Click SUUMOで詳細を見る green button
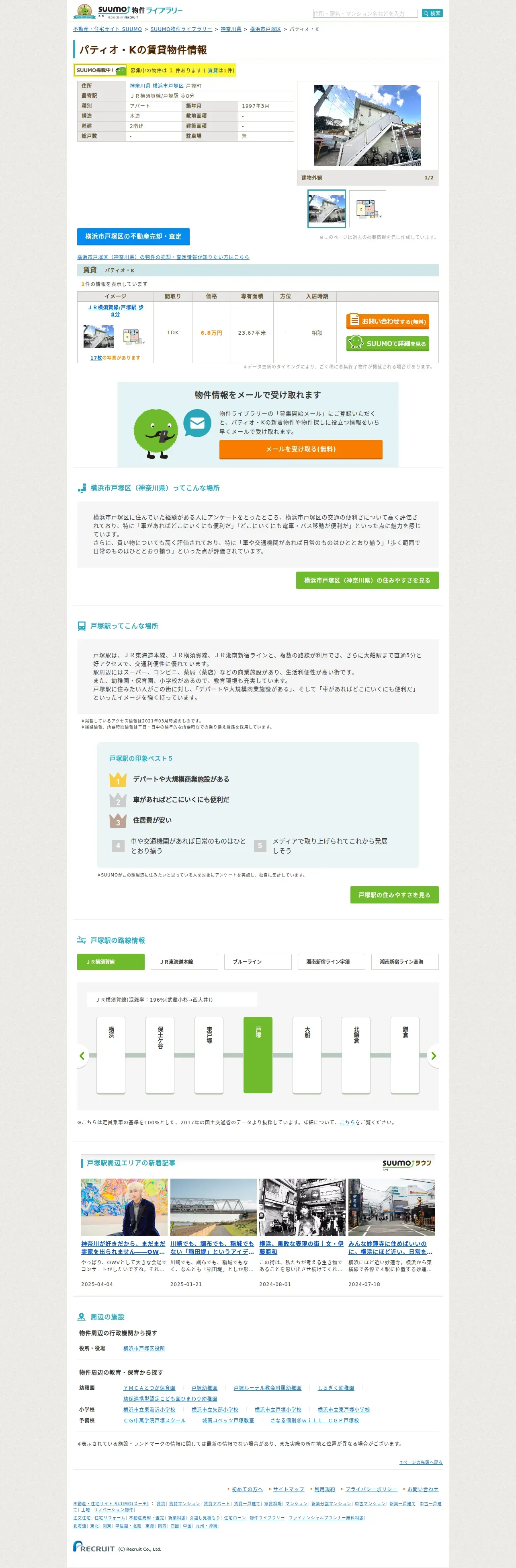This screenshot has height=1568, width=516. coord(387,343)
